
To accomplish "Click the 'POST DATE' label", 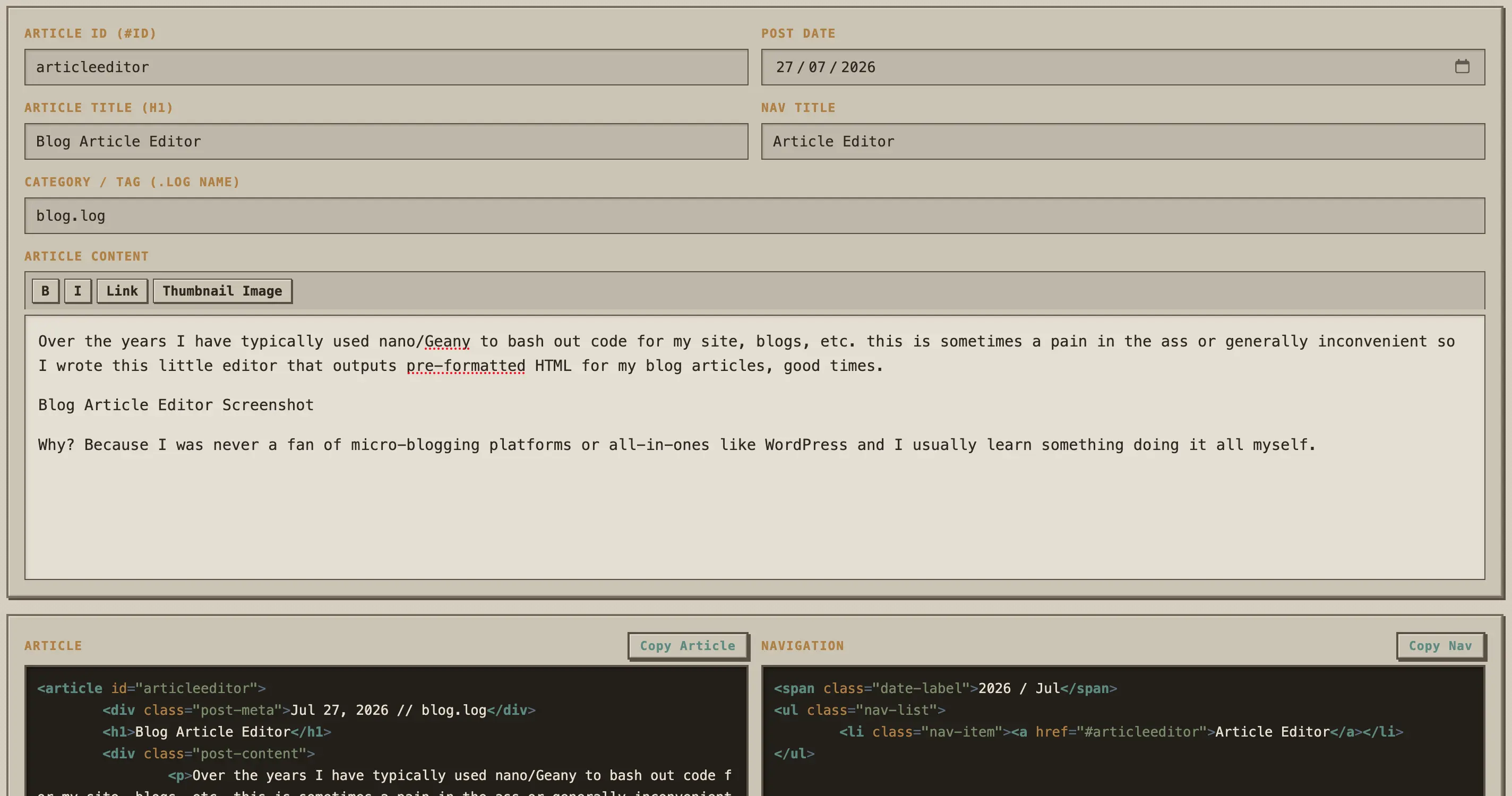I will click(x=798, y=33).
